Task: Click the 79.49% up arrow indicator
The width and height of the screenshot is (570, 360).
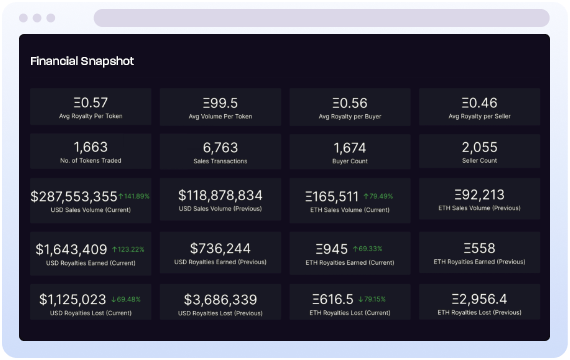Action: click(x=378, y=196)
